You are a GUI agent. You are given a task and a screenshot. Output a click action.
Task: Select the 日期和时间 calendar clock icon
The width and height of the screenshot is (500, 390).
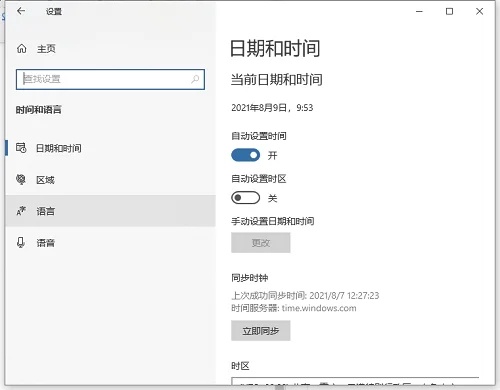click(x=21, y=148)
